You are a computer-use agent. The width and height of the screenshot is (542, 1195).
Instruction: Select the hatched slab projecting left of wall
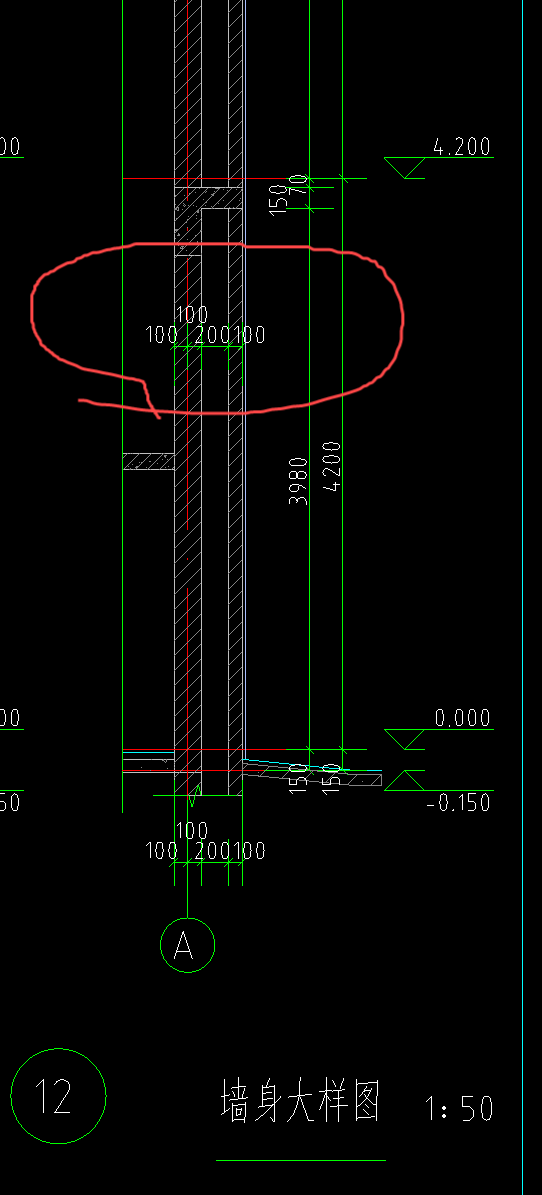pos(149,461)
